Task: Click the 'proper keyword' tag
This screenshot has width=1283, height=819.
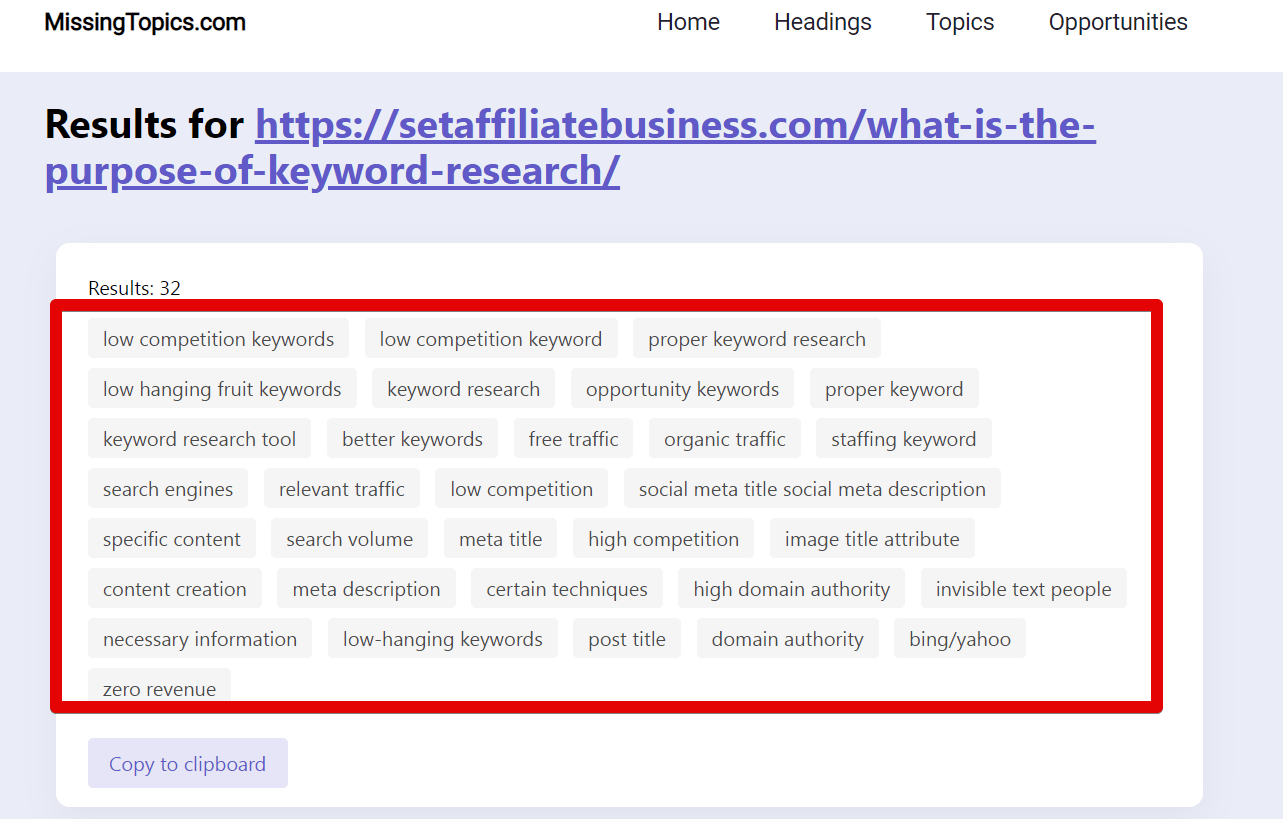Action: click(x=894, y=389)
